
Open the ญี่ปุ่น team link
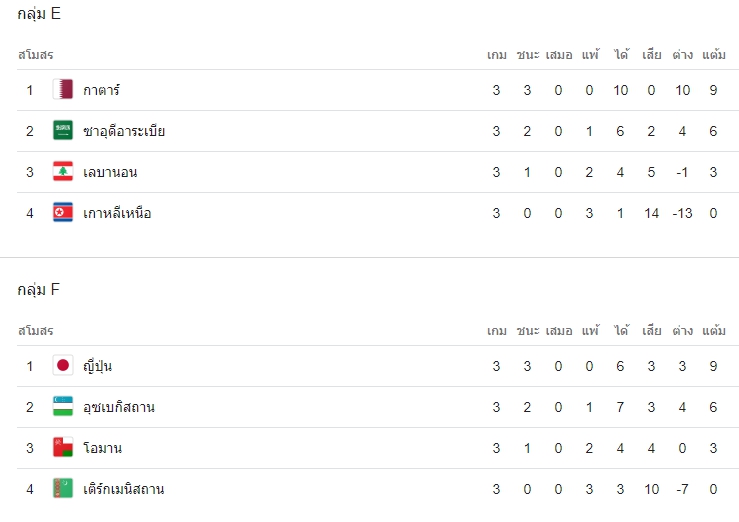[97, 366]
